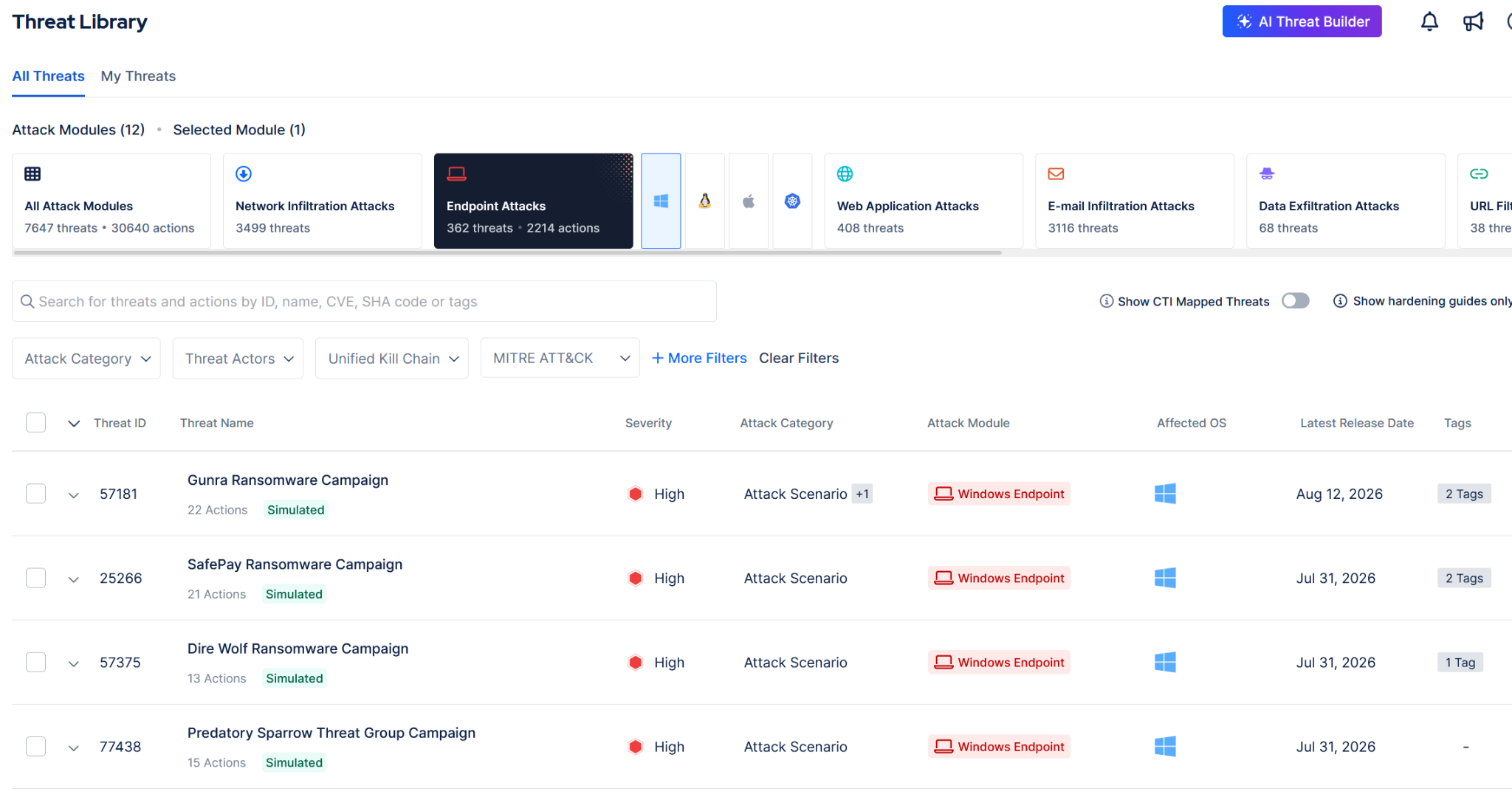Check the Predatory Sparrow Campaign checkbox
Image resolution: width=1512 pixels, height=794 pixels.
point(35,746)
